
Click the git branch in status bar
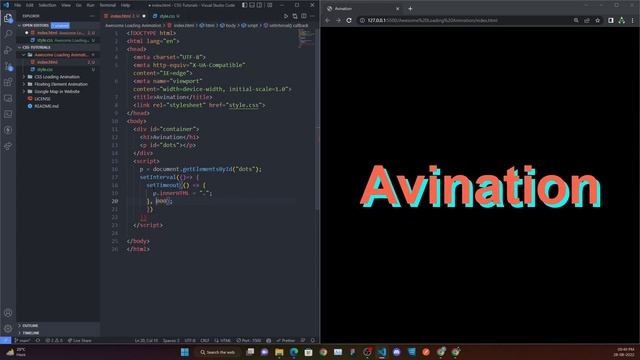22,340
